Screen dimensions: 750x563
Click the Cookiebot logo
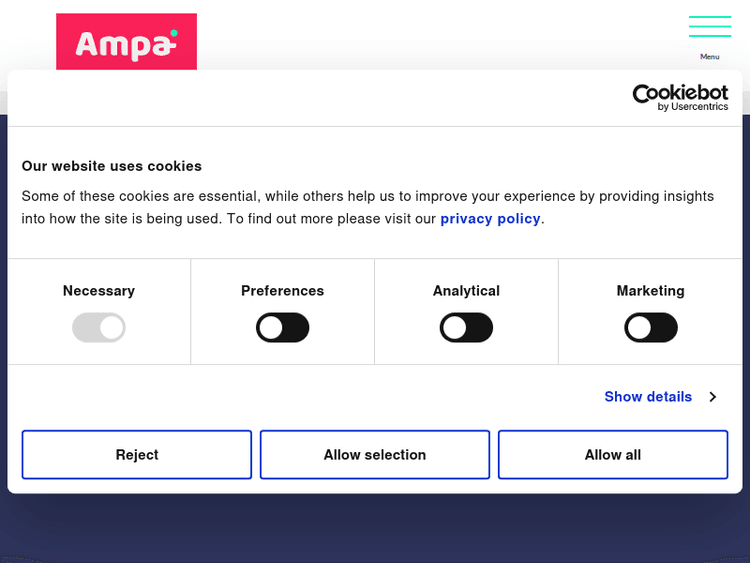[x=680, y=93]
